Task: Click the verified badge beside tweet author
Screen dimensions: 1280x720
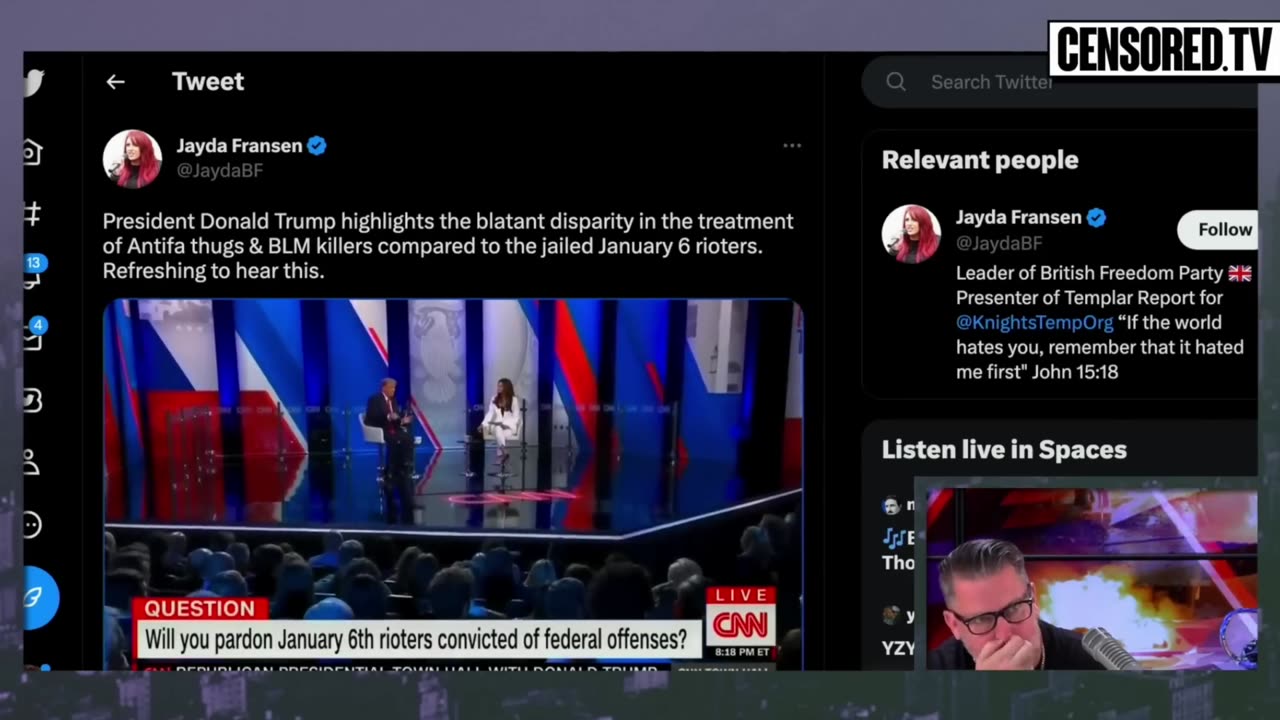Action: pos(317,146)
